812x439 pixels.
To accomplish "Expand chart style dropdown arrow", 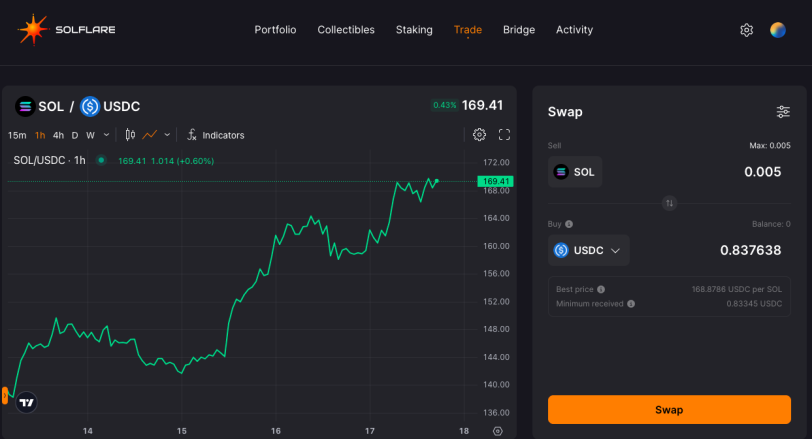I will pos(167,135).
